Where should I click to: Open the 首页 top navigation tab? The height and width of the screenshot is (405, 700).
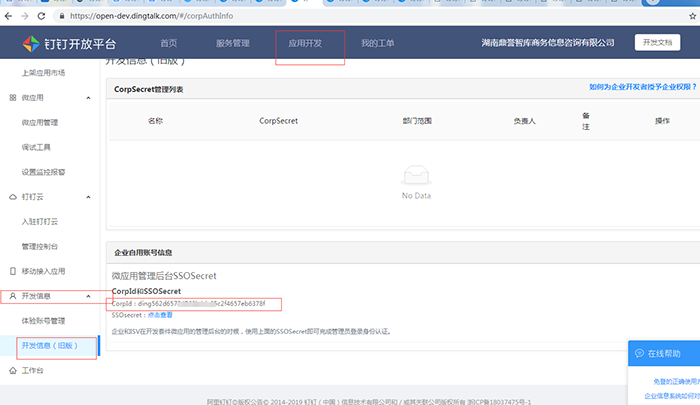(169, 43)
